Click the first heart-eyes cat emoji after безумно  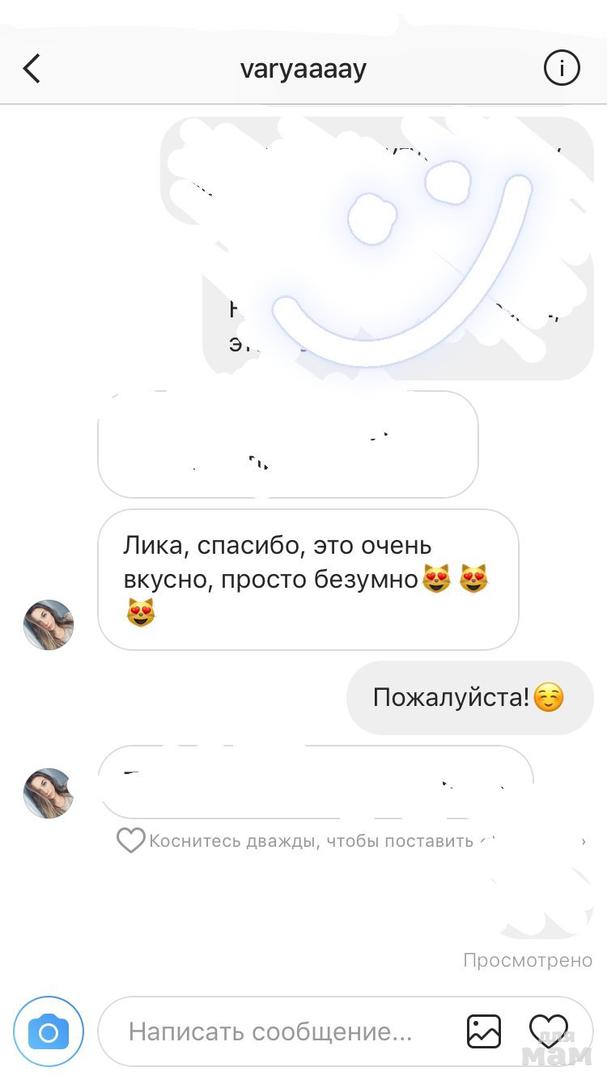click(x=437, y=579)
